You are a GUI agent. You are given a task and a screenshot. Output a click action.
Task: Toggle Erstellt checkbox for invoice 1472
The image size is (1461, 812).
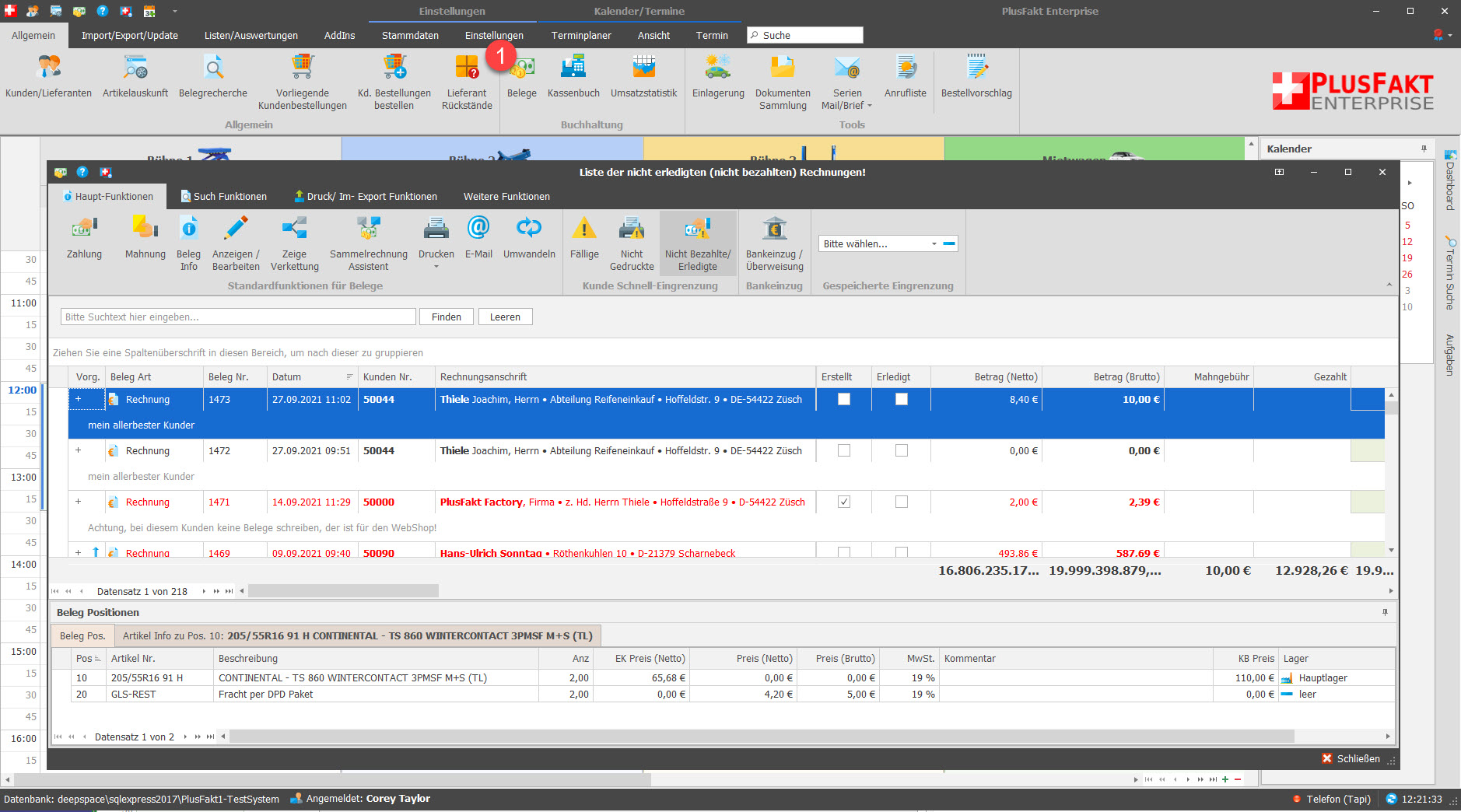coord(843,450)
